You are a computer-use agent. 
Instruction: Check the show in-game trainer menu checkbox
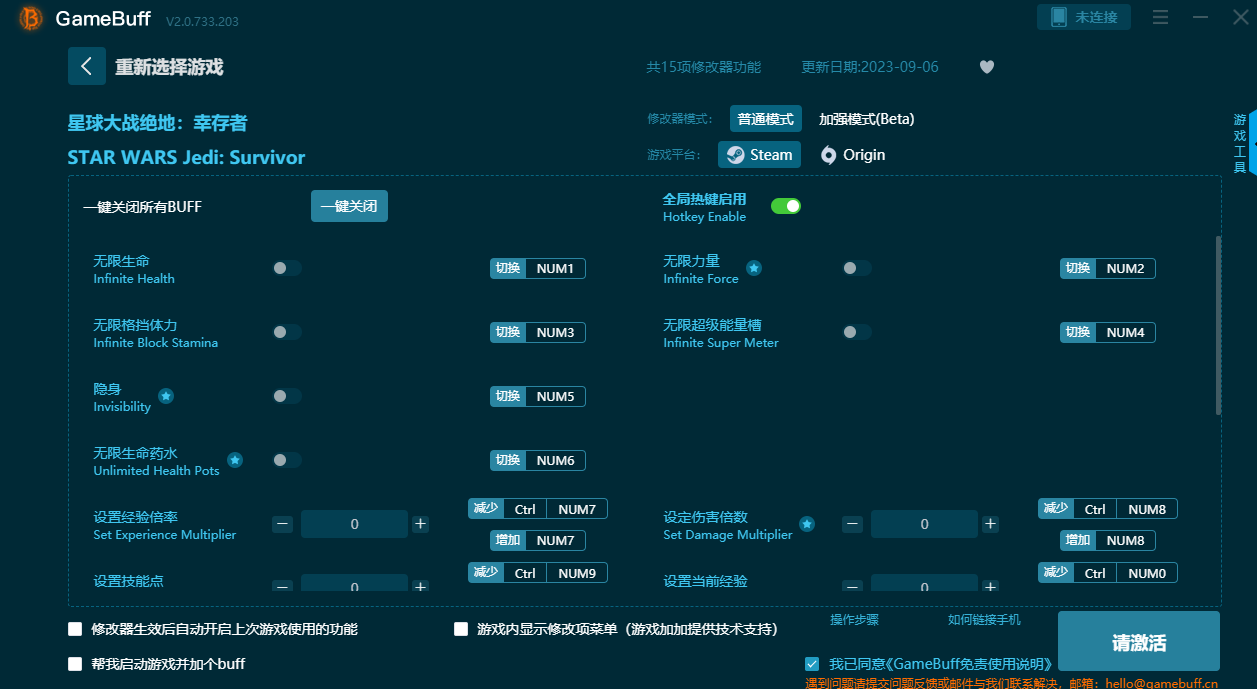461,629
